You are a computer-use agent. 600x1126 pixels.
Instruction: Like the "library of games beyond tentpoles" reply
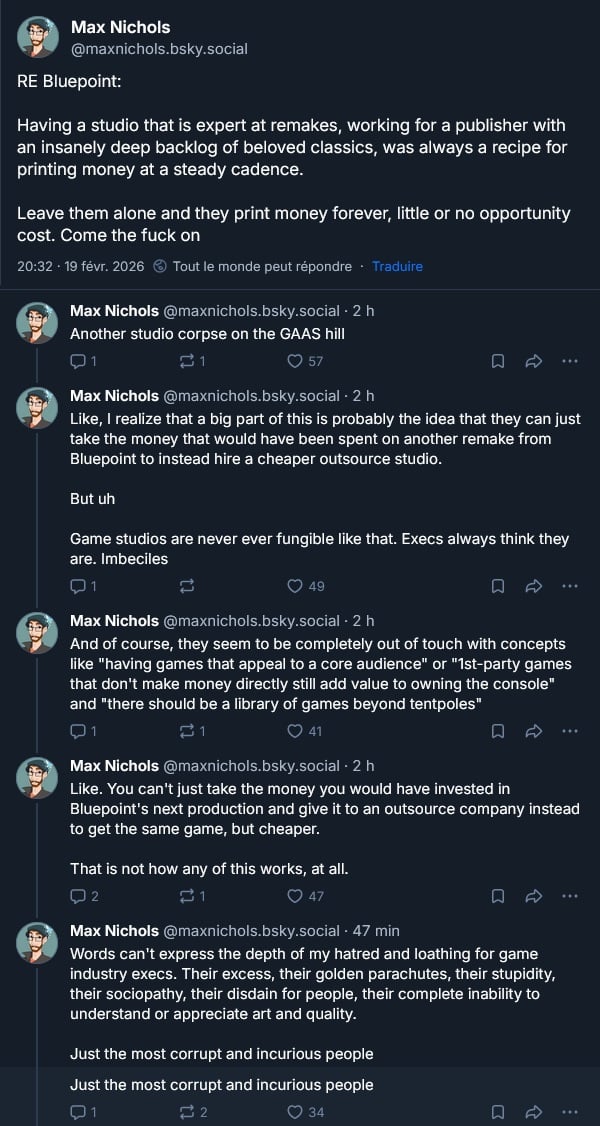295,731
